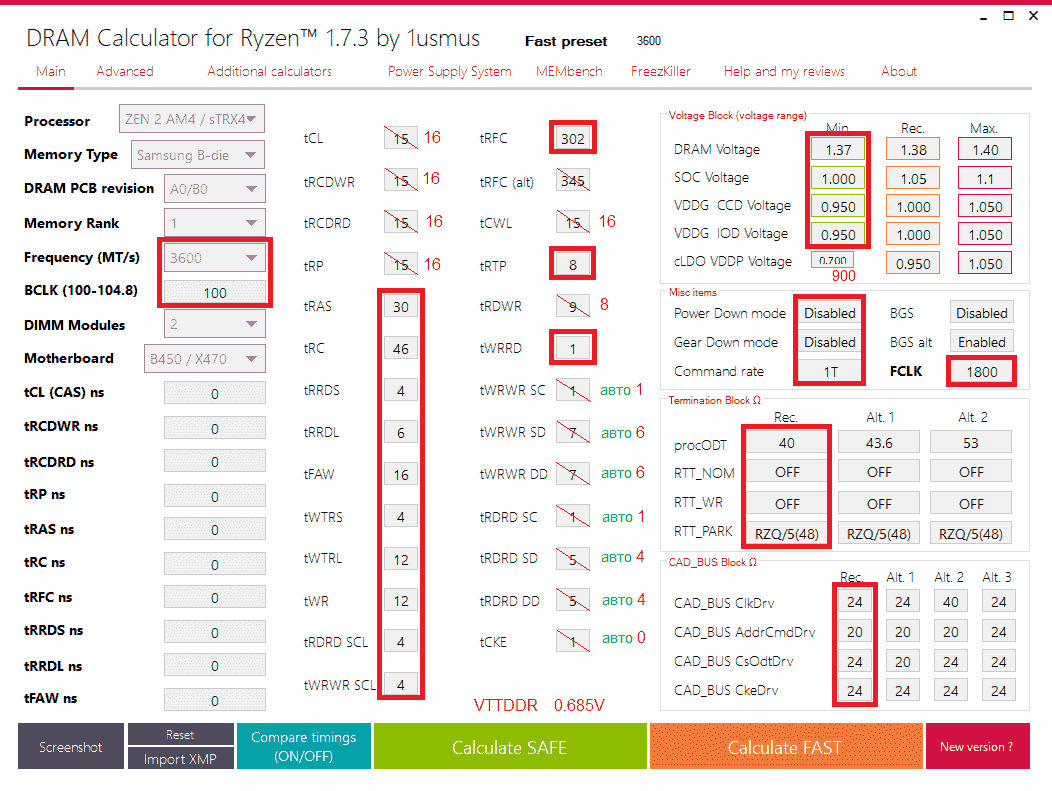Image resolution: width=1052 pixels, height=791 pixels.
Task: Click the tRCDWR ns input field
Action: pos(215,427)
